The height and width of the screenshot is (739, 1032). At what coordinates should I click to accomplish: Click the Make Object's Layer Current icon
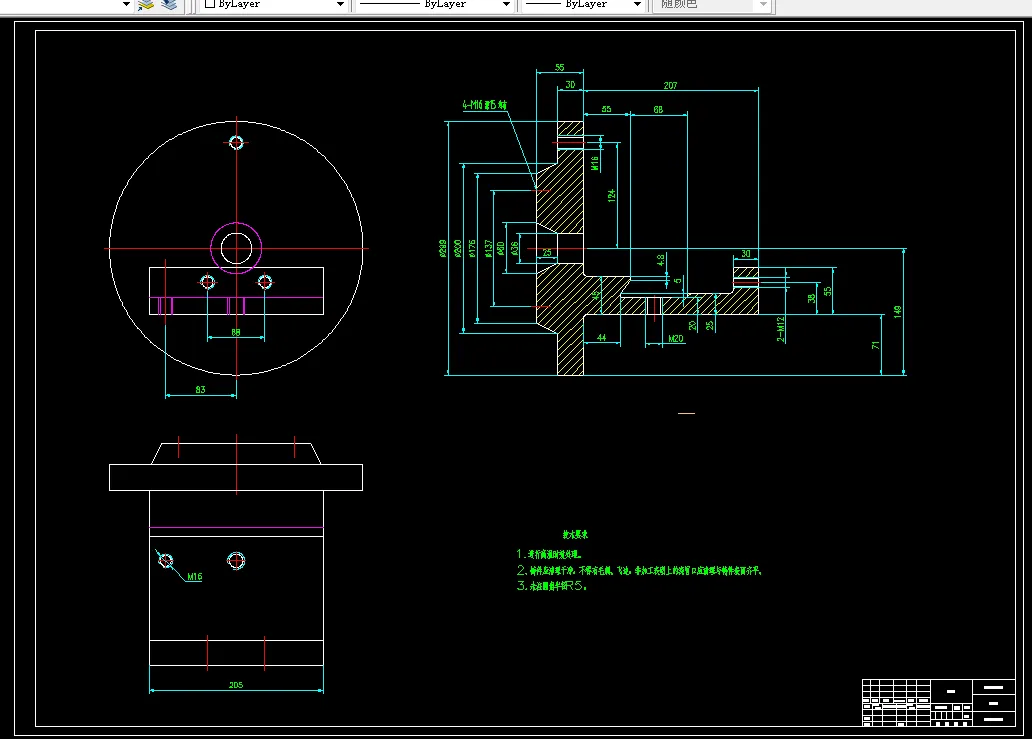146,4
